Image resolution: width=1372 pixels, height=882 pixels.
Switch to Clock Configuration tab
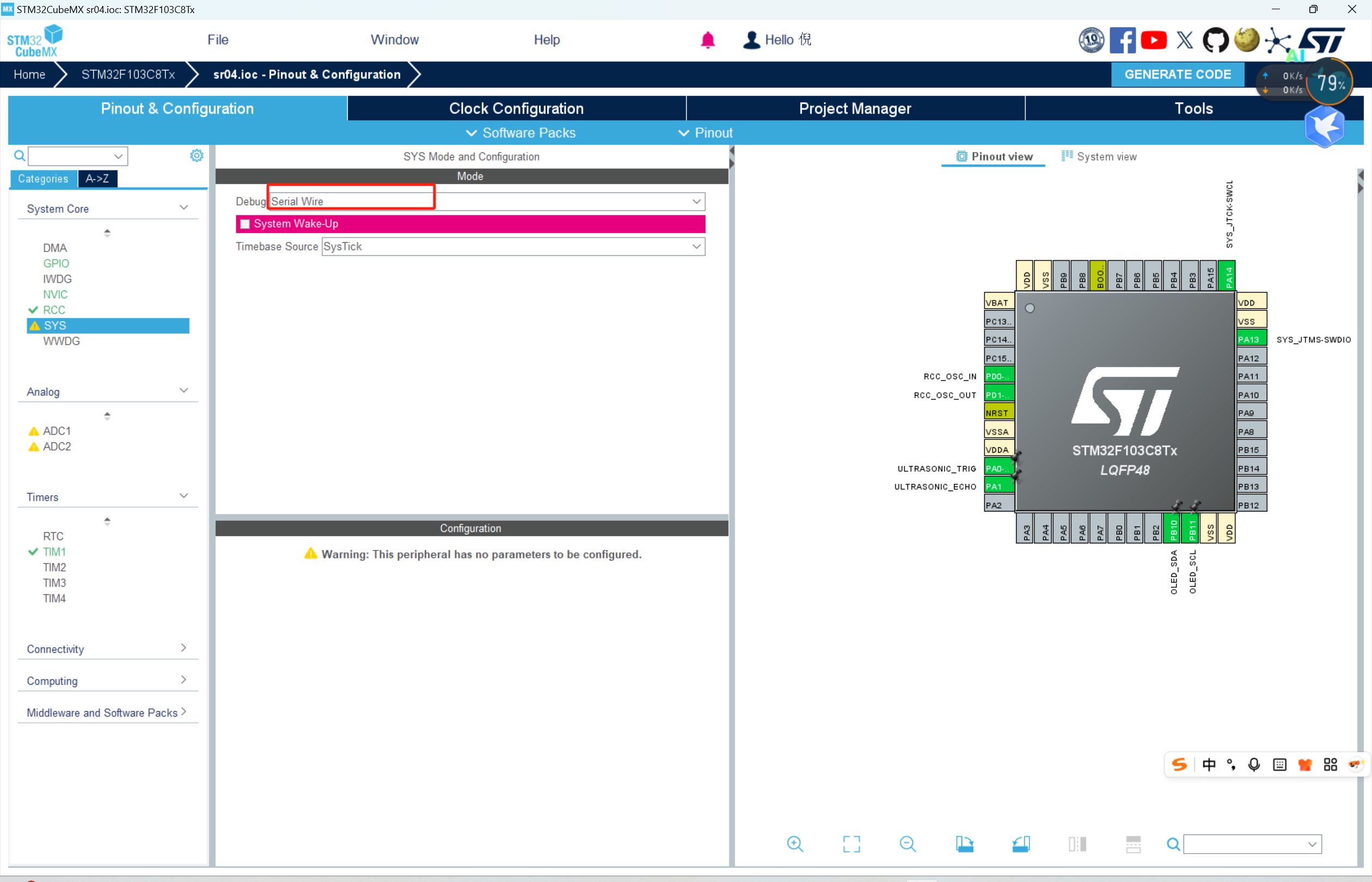click(516, 108)
